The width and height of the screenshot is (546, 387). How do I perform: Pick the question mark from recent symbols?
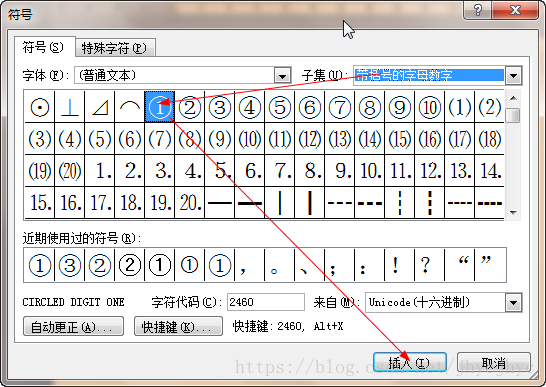pos(429,265)
